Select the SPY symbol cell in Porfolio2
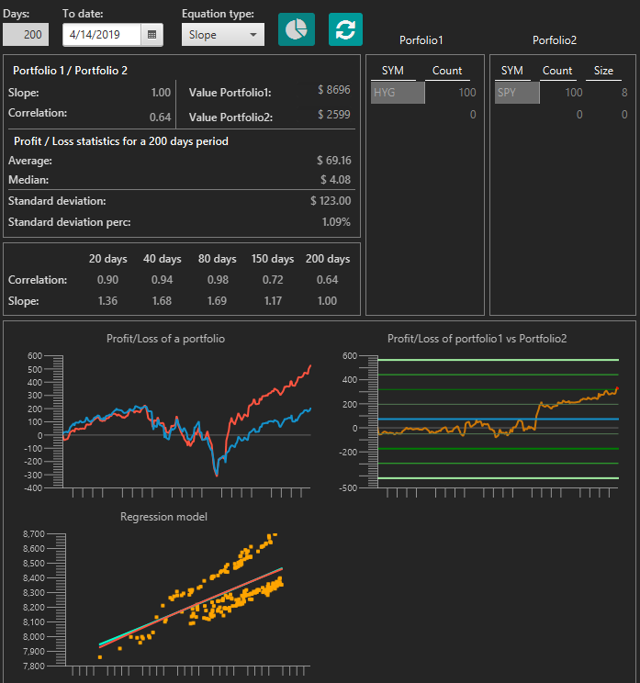640x683 pixels. click(517, 92)
